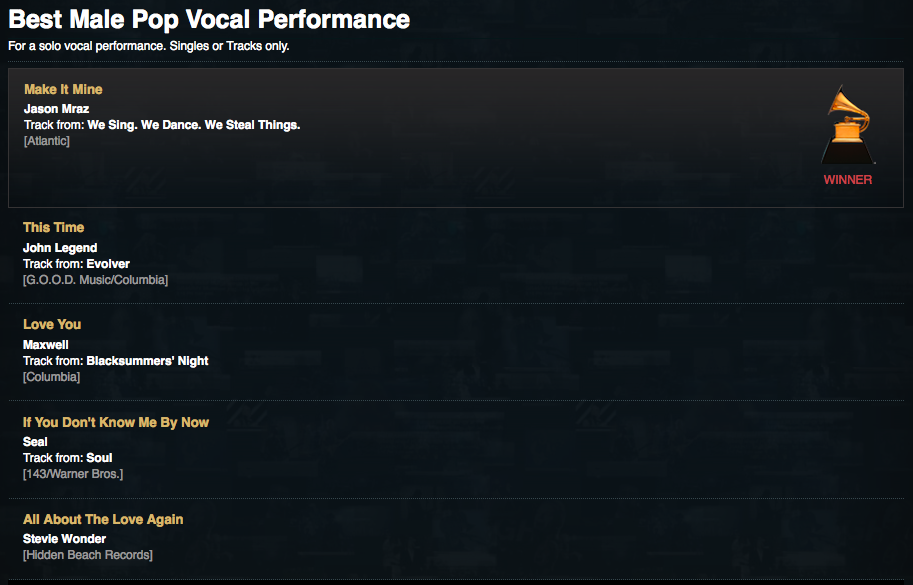Select the Stevie Wonder artist name
Image resolution: width=913 pixels, height=585 pixels.
(64, 539)
